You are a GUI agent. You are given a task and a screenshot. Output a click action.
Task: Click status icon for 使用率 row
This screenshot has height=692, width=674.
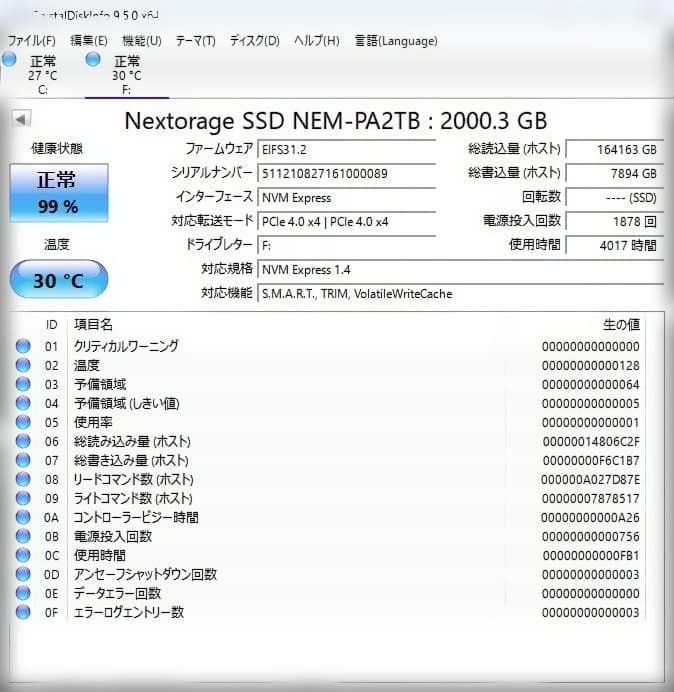[23, 422]
